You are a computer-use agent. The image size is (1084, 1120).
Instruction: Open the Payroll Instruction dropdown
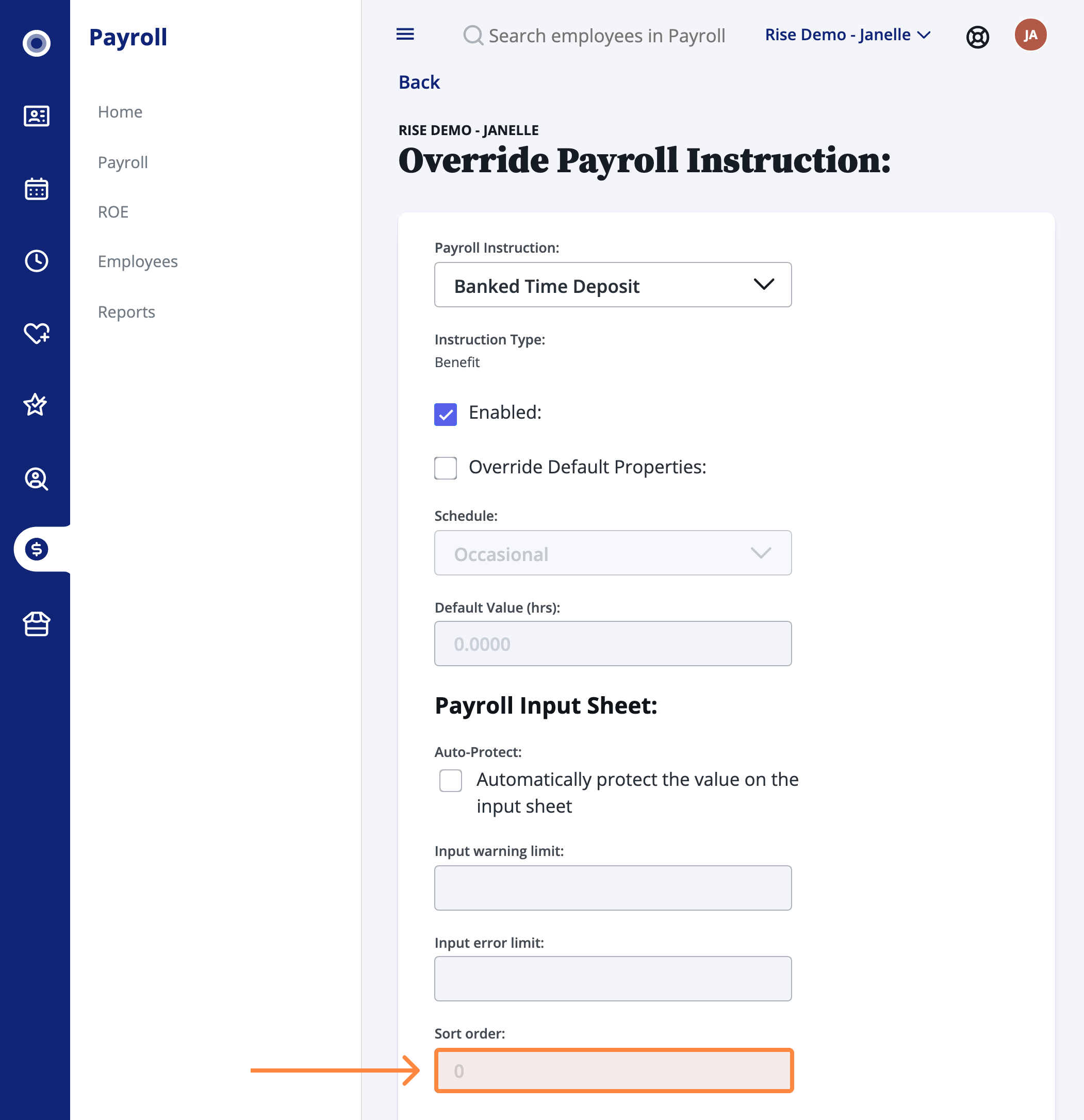[613, 285]
